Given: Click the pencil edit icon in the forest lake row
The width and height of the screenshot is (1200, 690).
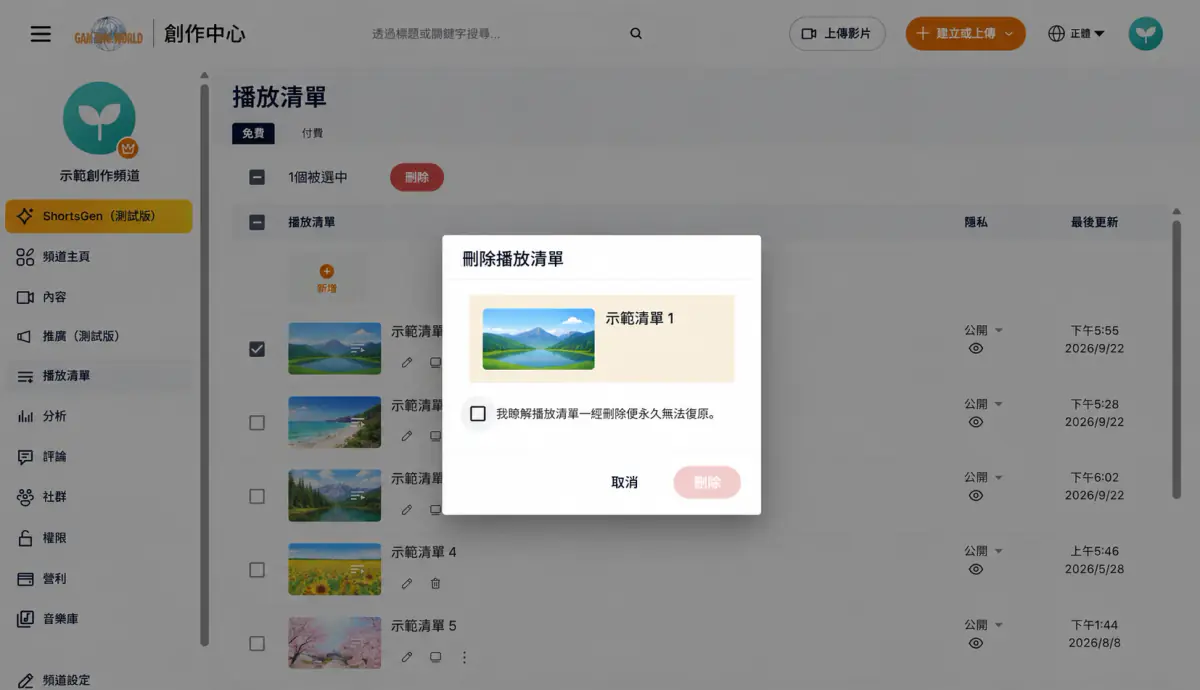Looking at the screenshot, I should [407, 509].
